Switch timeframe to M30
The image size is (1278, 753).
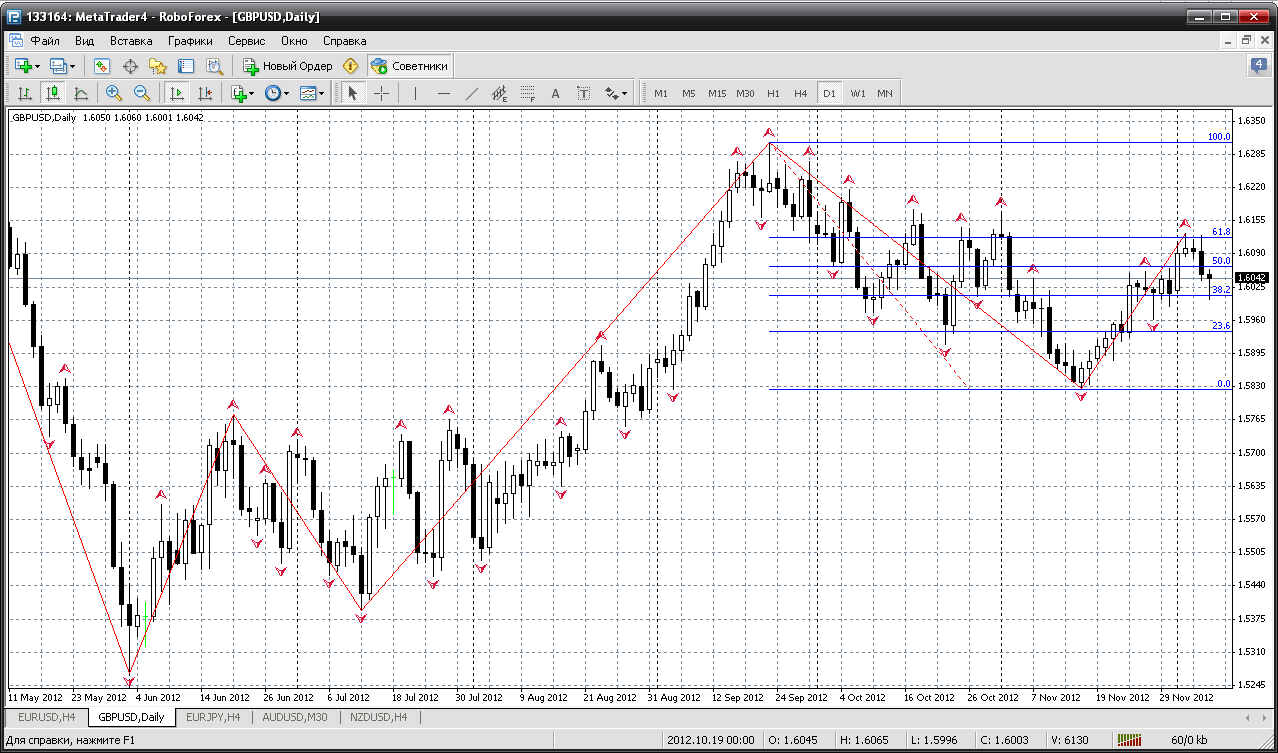pos(745,93)
